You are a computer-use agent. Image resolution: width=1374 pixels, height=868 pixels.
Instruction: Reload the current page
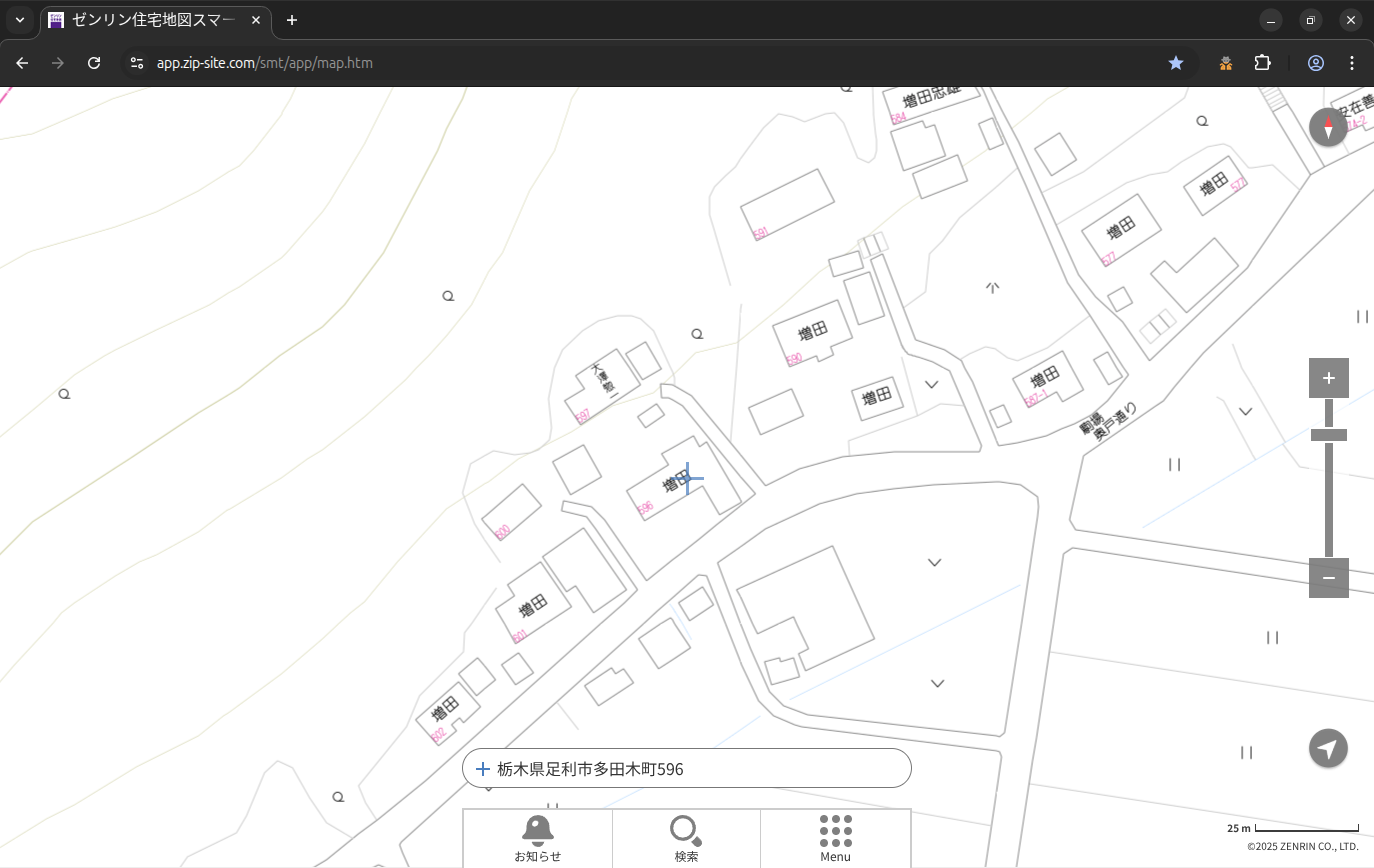(x=94, y=63)
